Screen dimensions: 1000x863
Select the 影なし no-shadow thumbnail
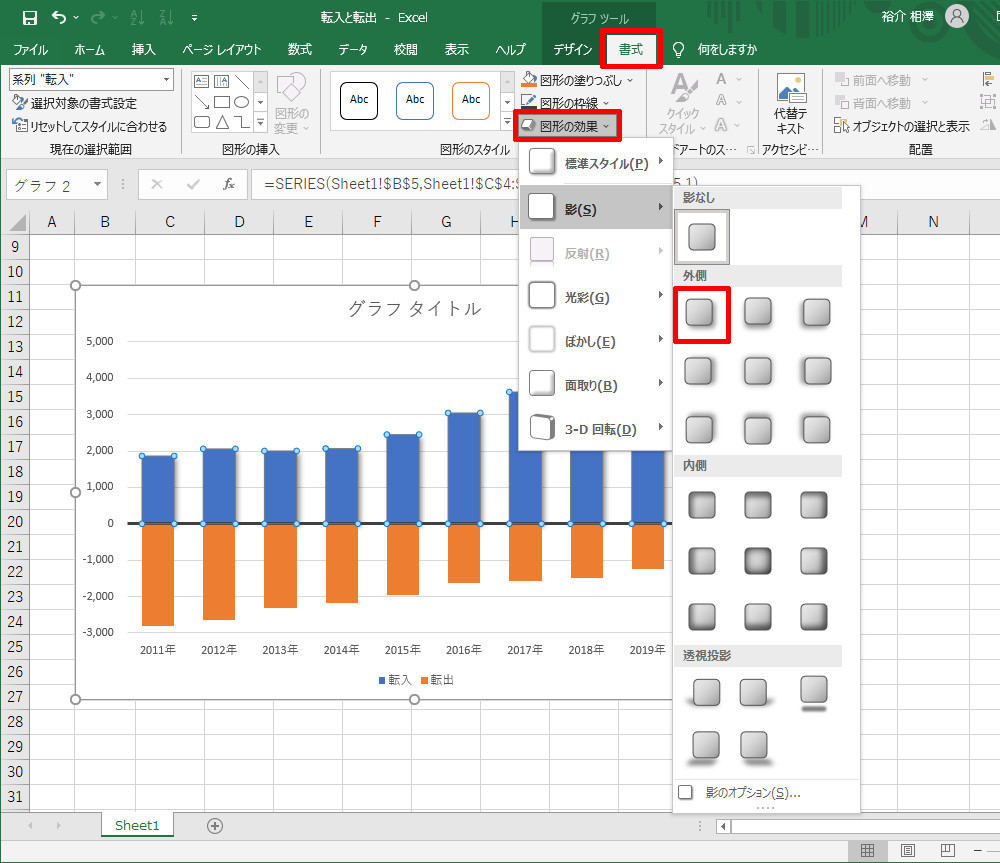coord(702,237)
